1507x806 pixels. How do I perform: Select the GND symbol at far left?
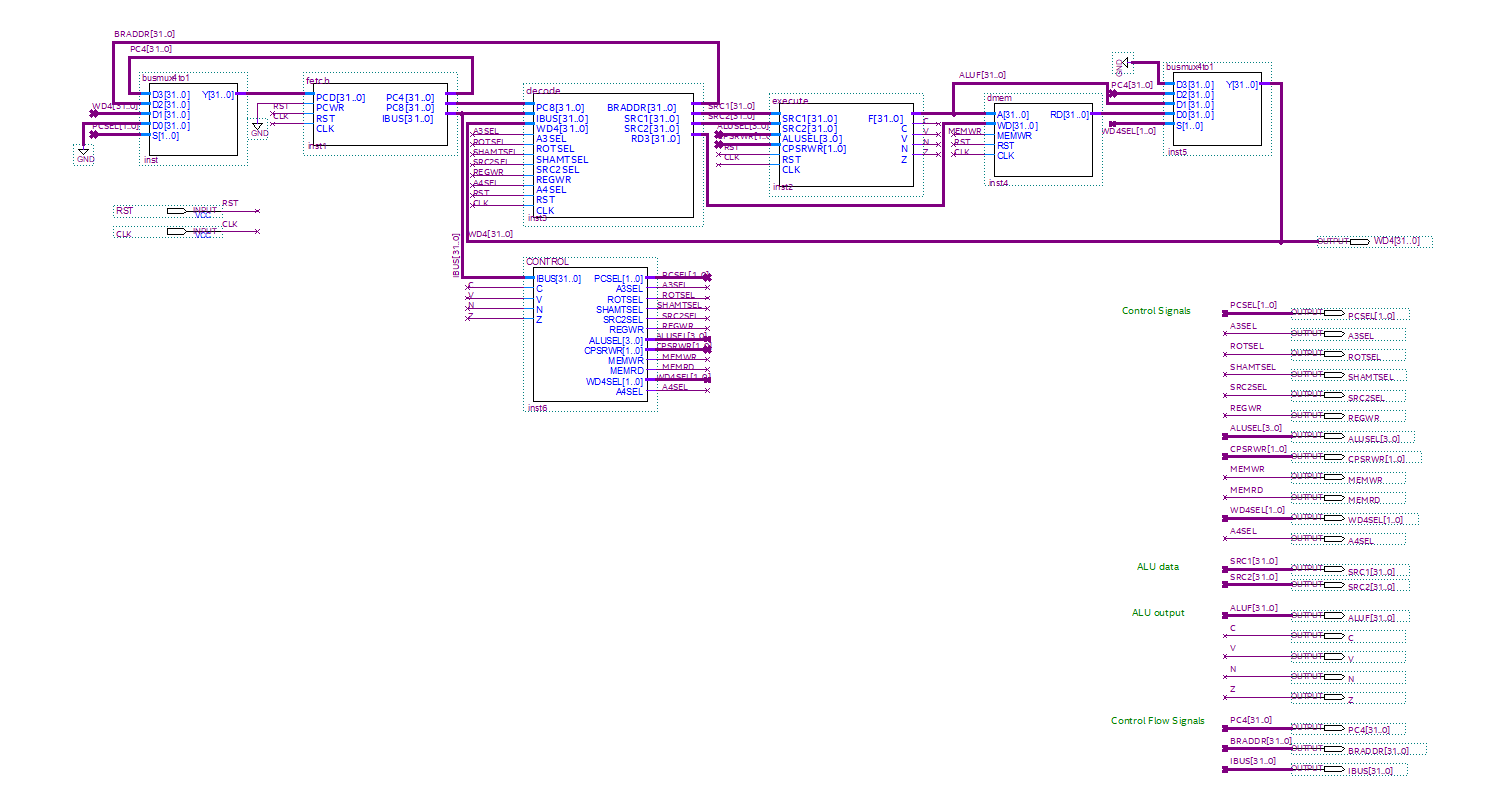point(85,155)
